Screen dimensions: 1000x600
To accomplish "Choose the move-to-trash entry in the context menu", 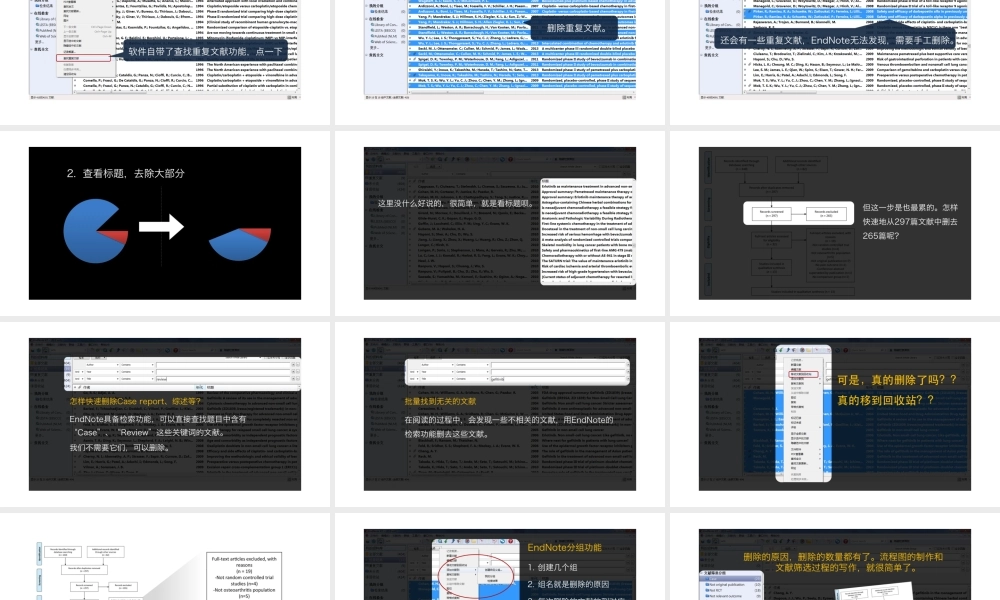I will [804, 374].
